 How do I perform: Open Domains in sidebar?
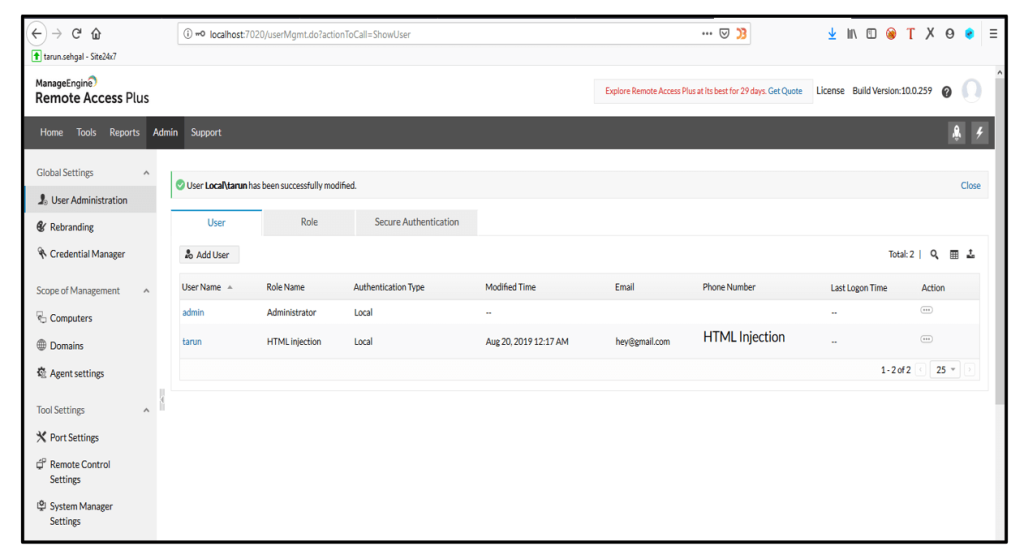[x=67, y=345]
